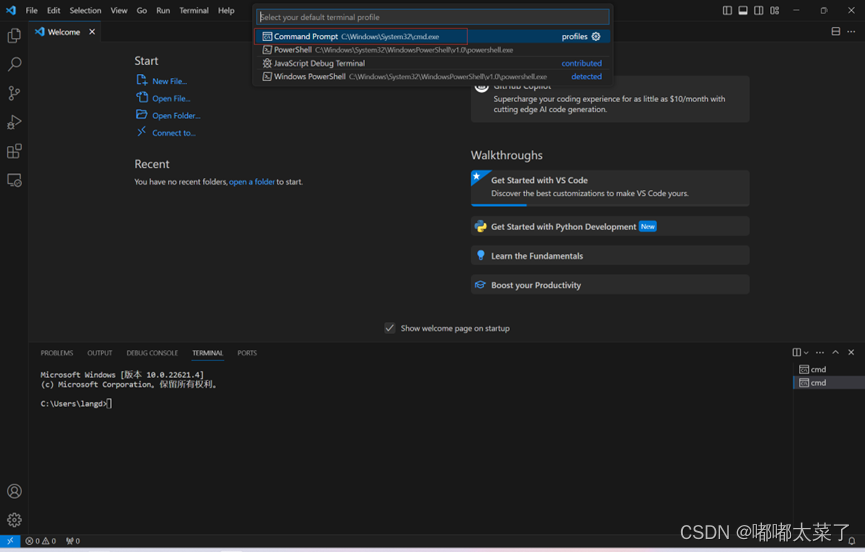Open the Run menu
The height and width of the screenshot is (552, 865).
pos(163,10)
